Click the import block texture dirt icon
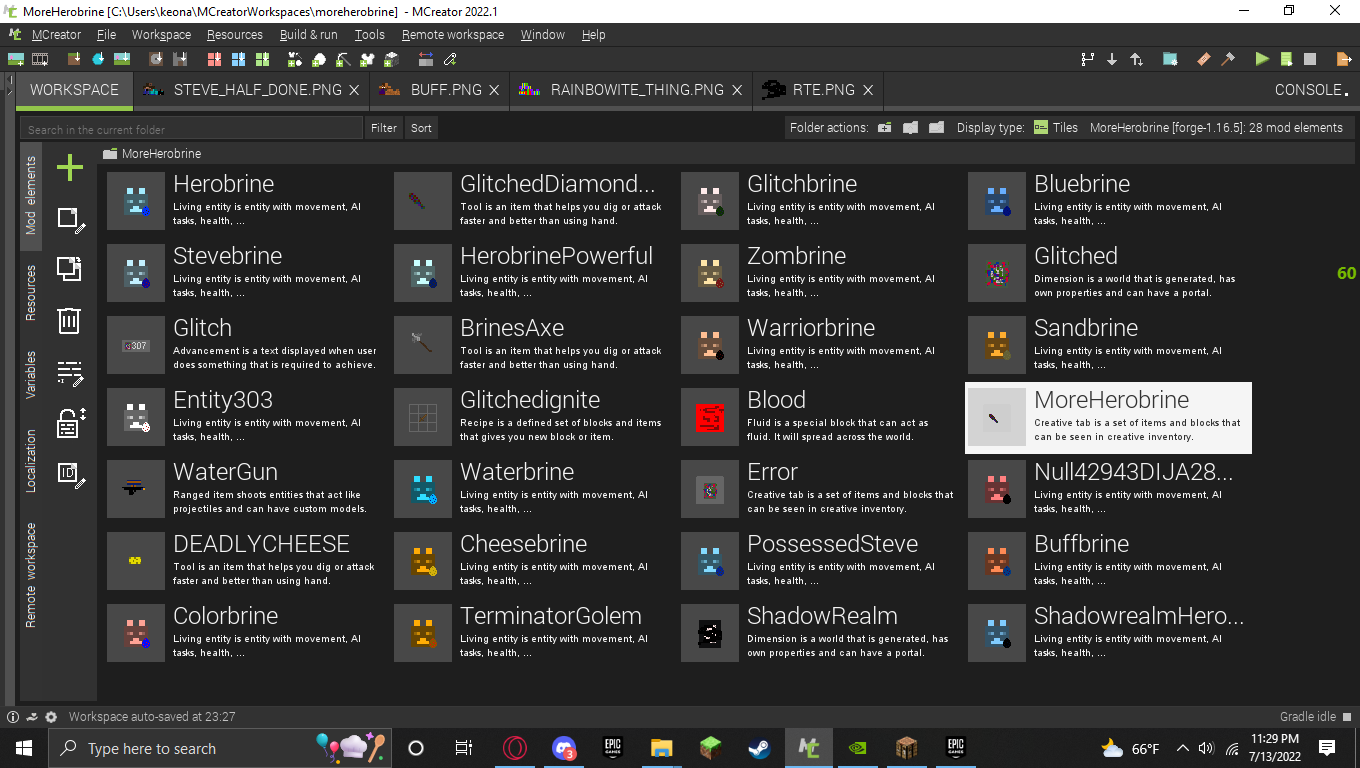1360x768 pixels. click(x=74, y=59)
